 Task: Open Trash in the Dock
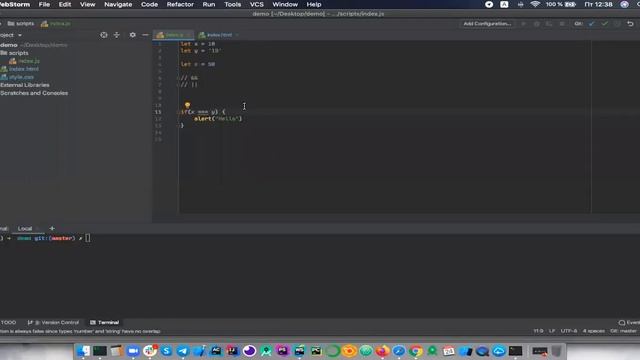(x=556, y=351)
